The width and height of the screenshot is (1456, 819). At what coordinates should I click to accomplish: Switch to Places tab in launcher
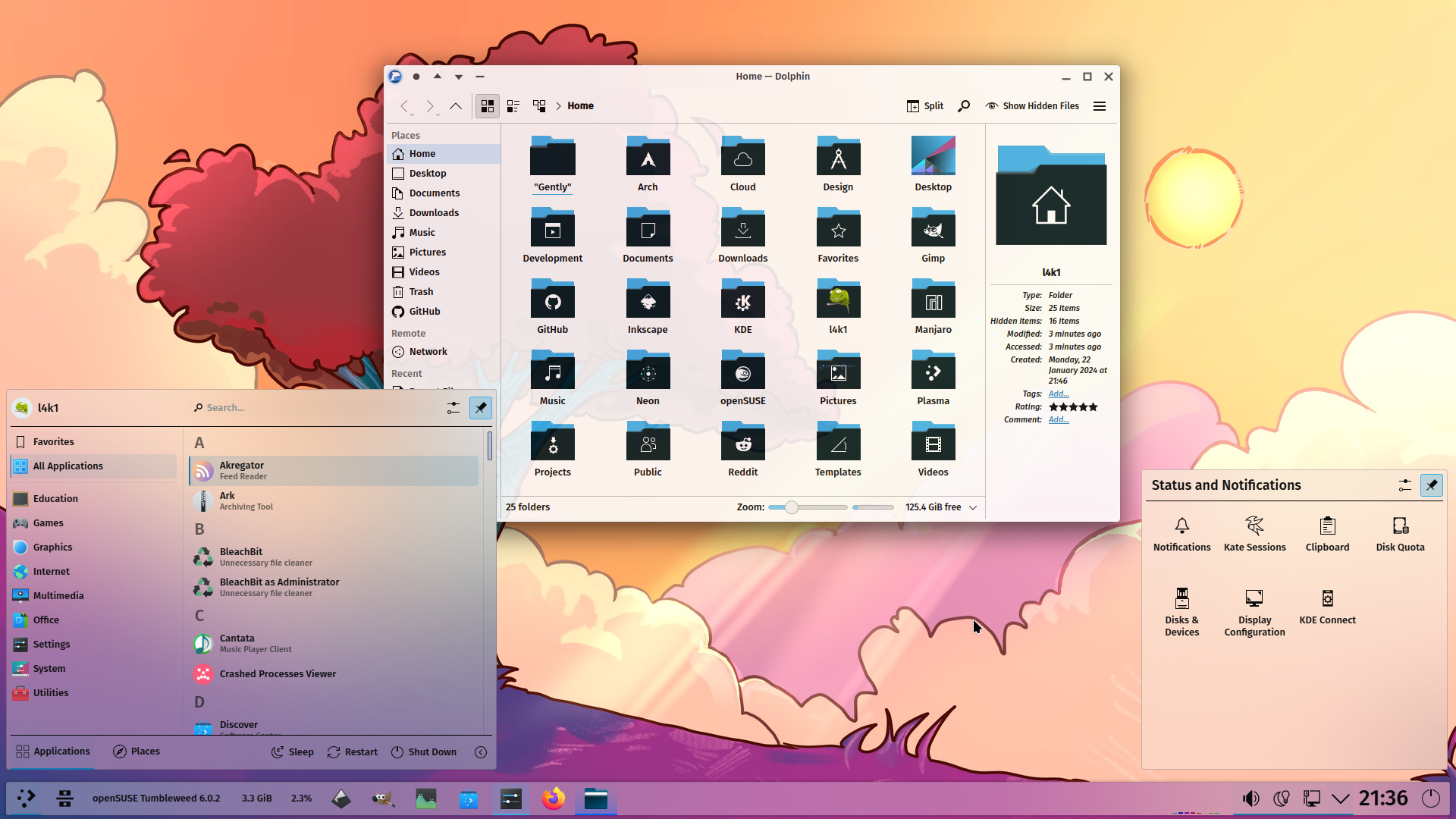(x=136, y=752)
